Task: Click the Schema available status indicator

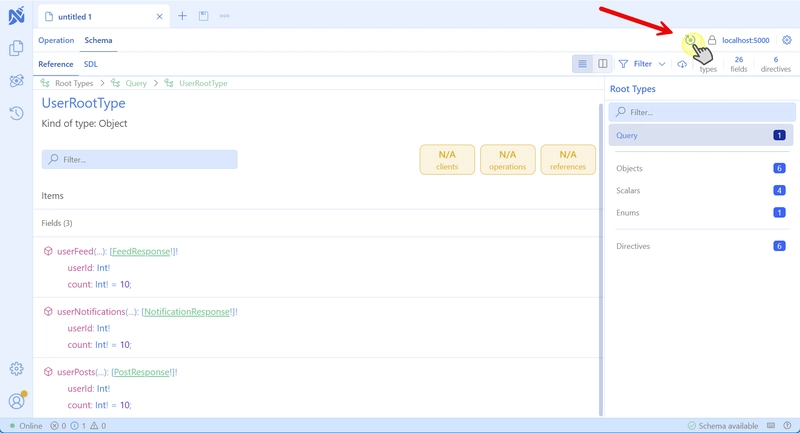Action: (722, 426)
